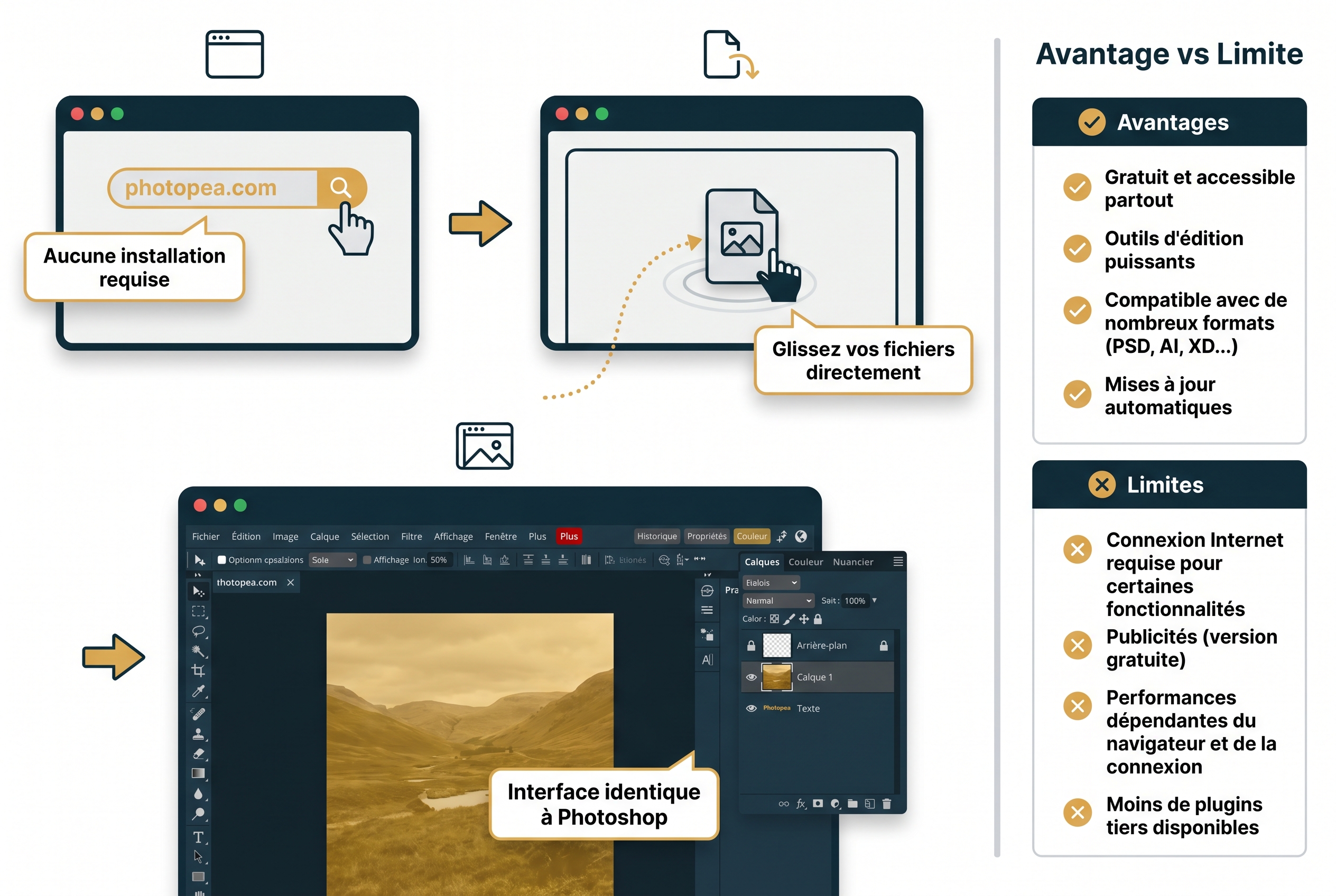
Task: Click the gold Couleur button in menu bar
Action: (752, 536)
